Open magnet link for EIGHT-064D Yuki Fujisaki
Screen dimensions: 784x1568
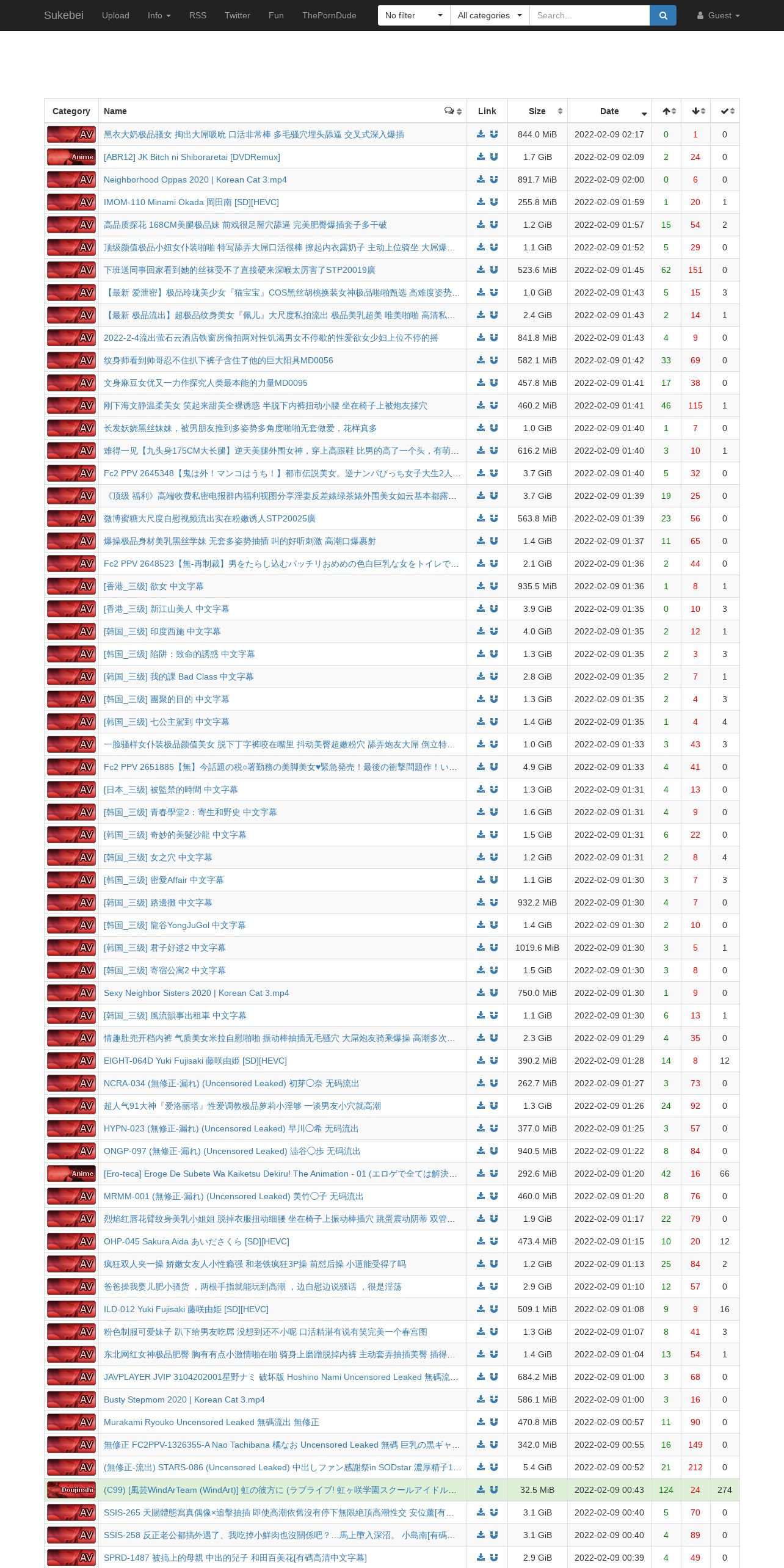coord(494,1061)
